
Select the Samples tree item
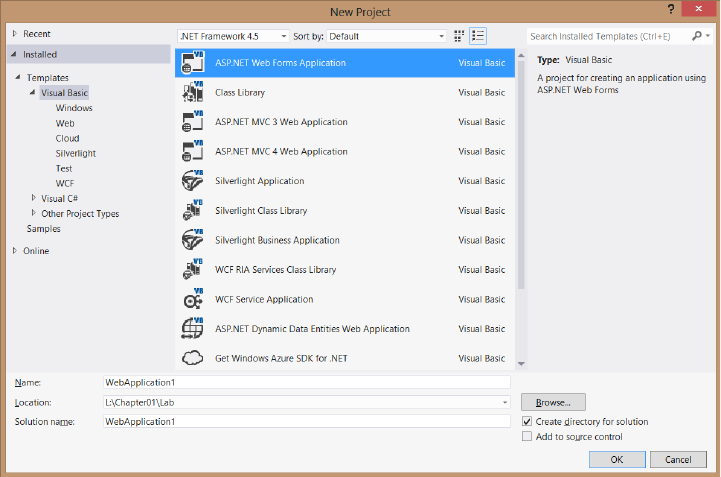click(x=43, y=229)
